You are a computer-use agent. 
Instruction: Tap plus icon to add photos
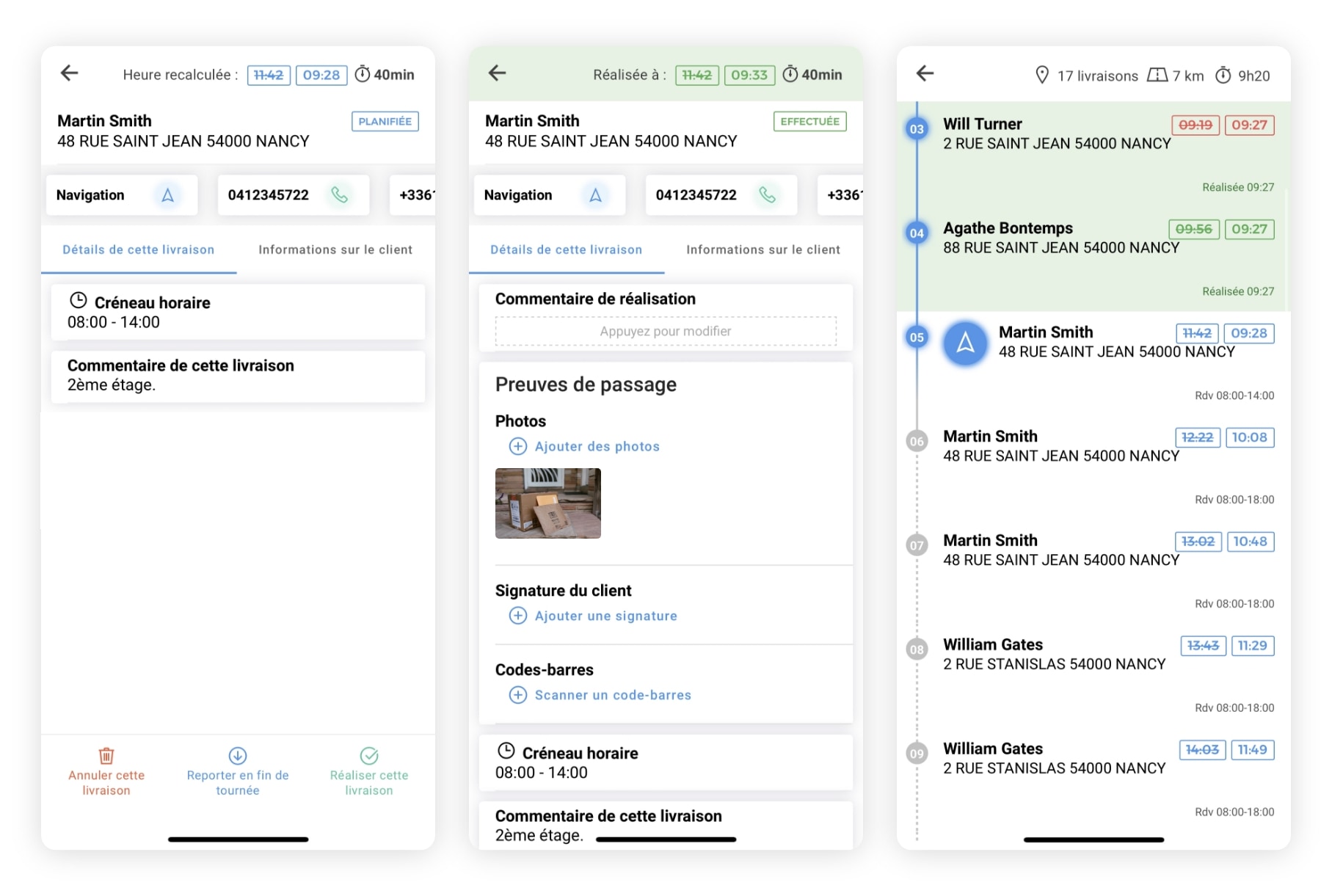point(518,446)
